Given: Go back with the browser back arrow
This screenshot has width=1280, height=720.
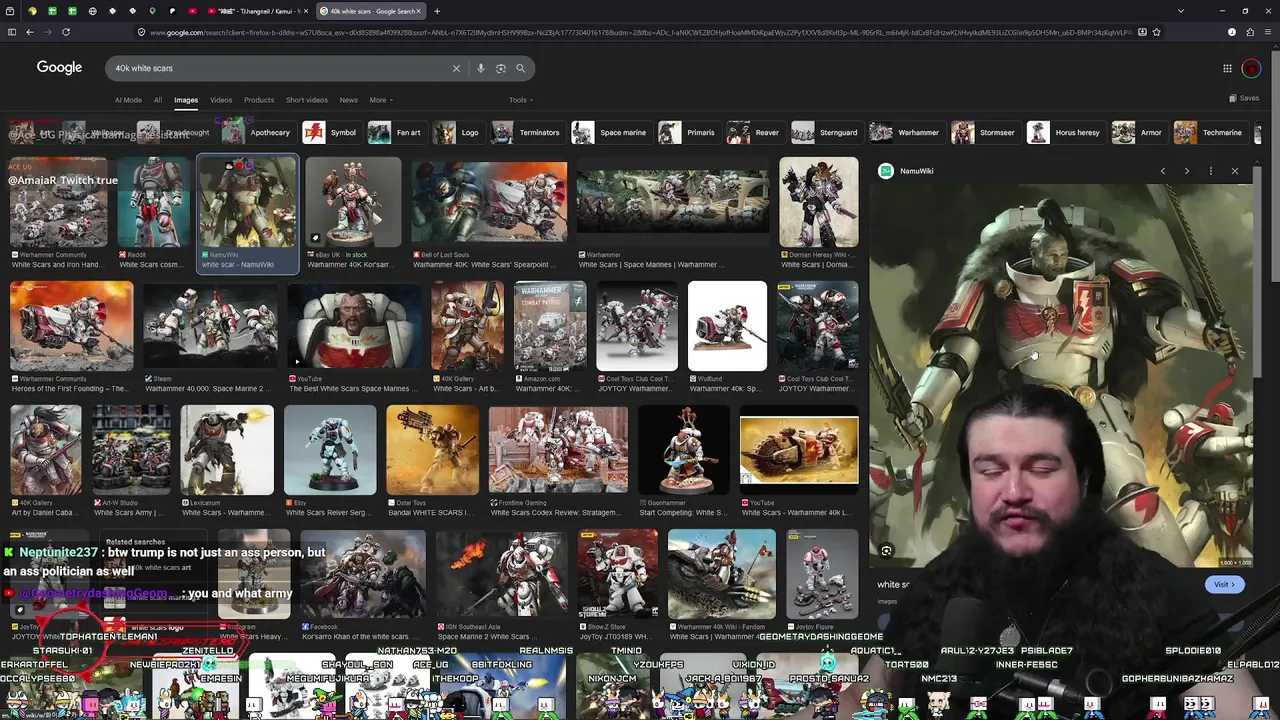Looking at the screenshot, I should coord(29,32).
